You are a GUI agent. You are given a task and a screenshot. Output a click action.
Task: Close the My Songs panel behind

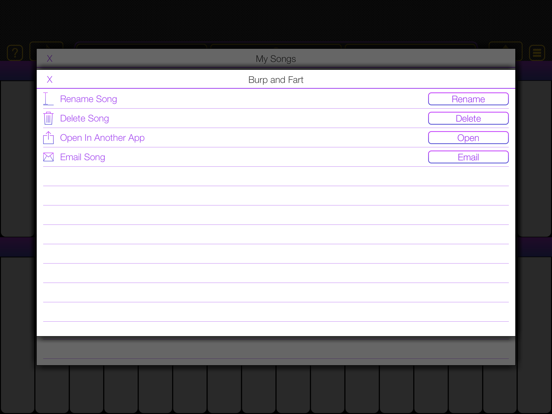(x=50, y=58)
